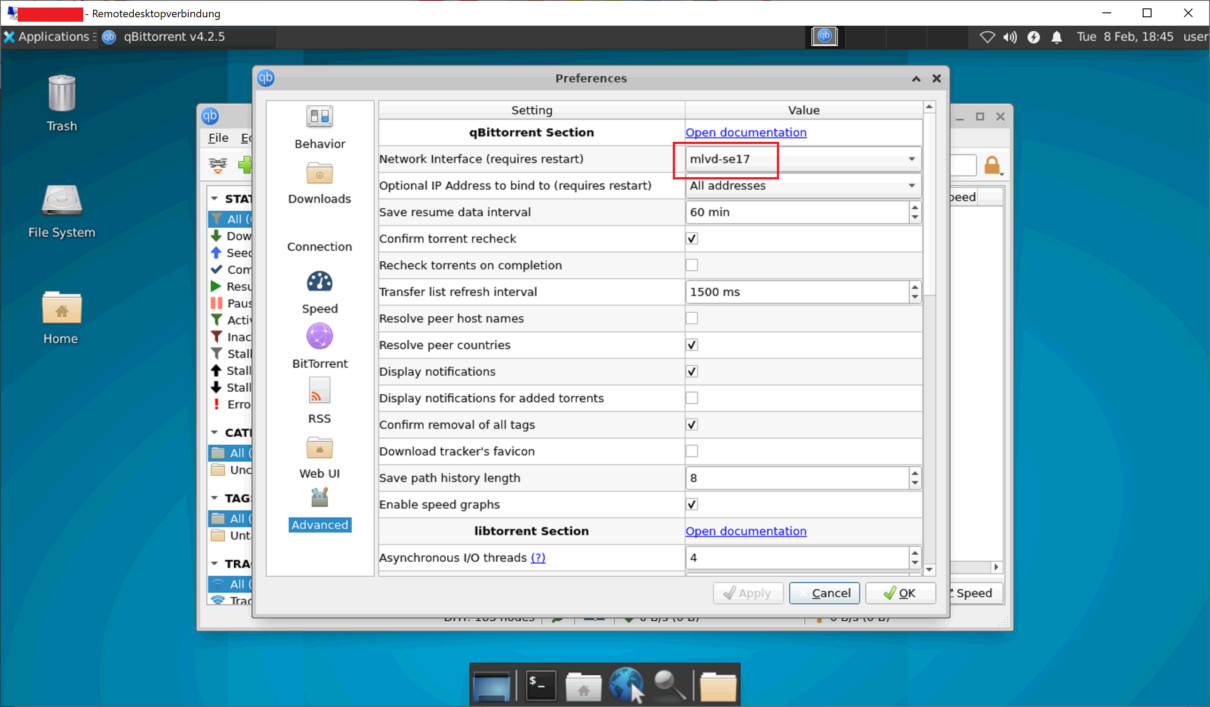This screenshot has height=707, width=1210.
Task: Click the OK button
Action: click(900, 593)
